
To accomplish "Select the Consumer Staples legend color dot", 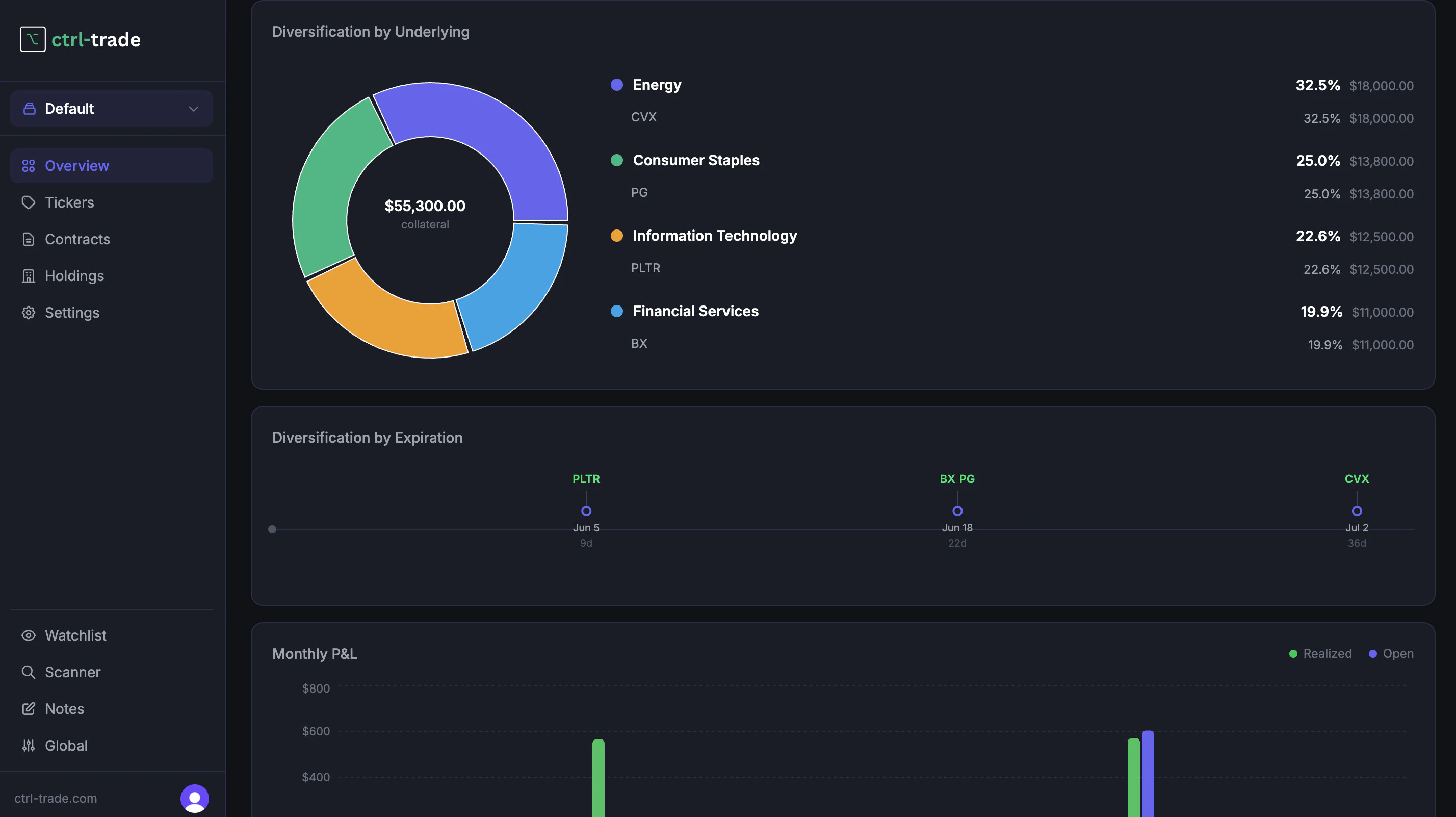I will (617, 161).
